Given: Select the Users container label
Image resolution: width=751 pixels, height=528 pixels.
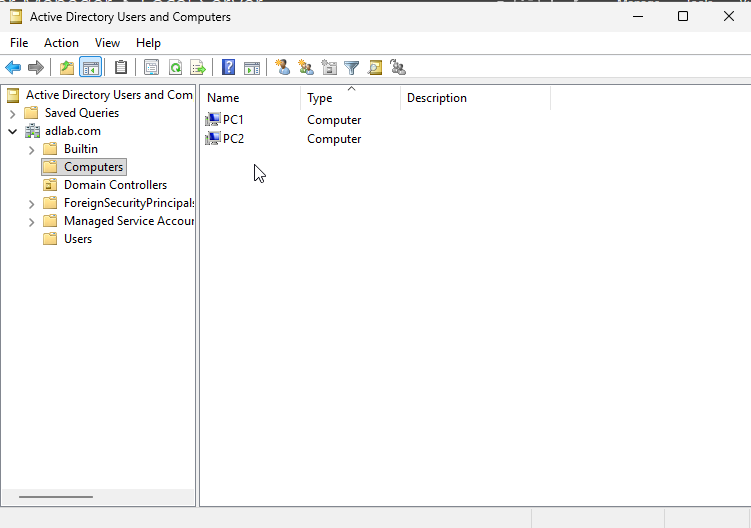Looking at the screenshot, I should tap(78, 239).
